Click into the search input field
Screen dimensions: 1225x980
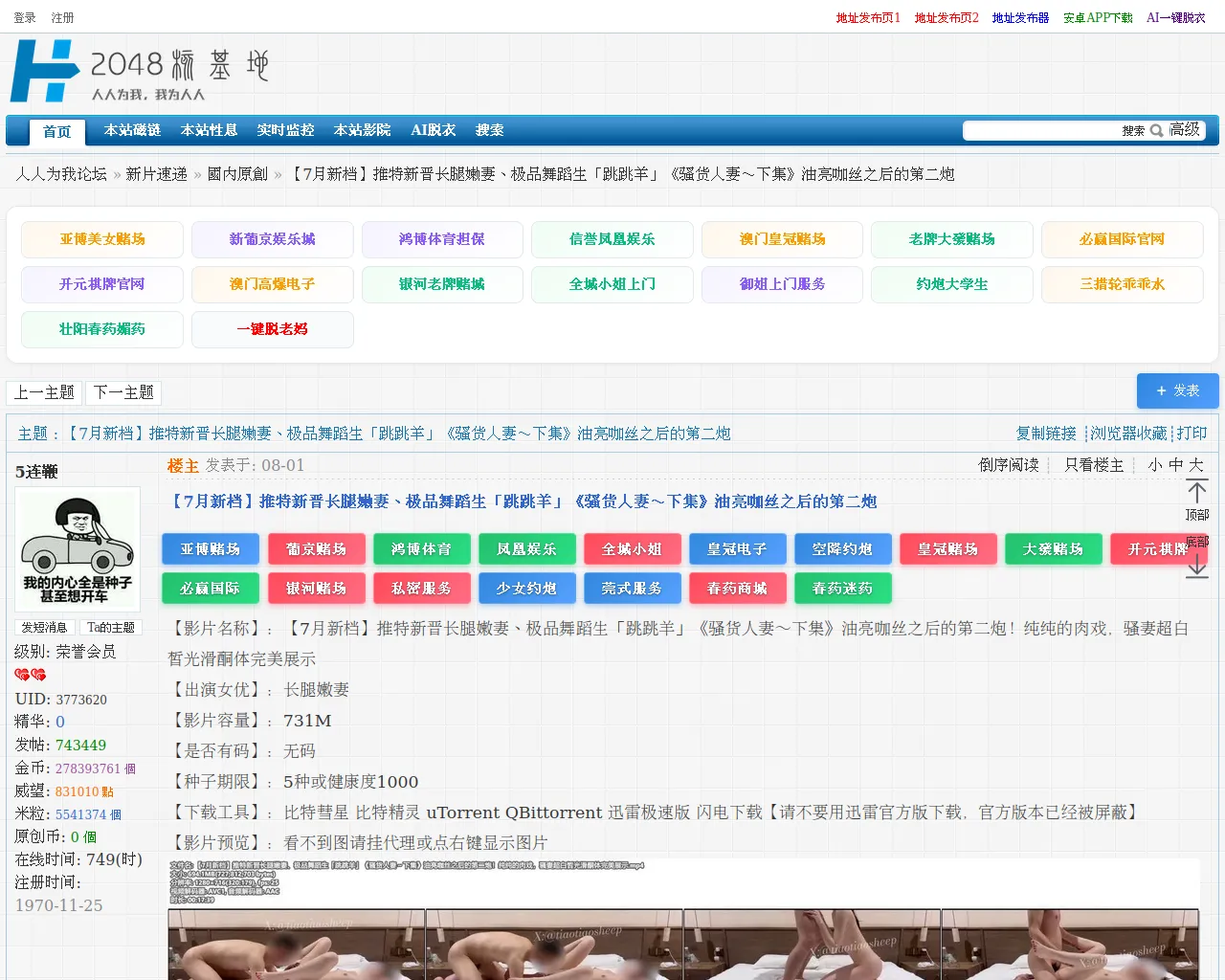click(x=1041, y=130)
